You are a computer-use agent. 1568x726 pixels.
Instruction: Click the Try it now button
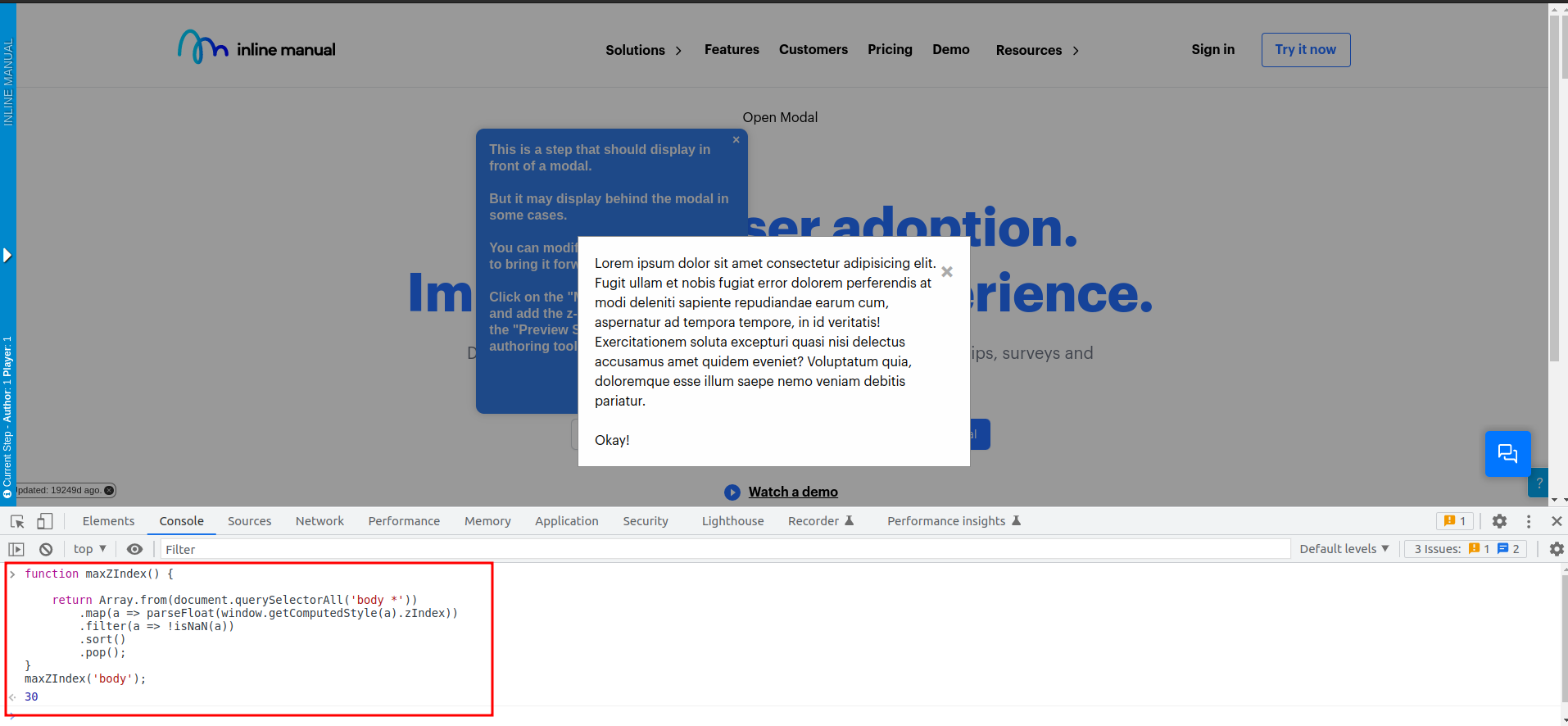click(x=1305, y=50)
